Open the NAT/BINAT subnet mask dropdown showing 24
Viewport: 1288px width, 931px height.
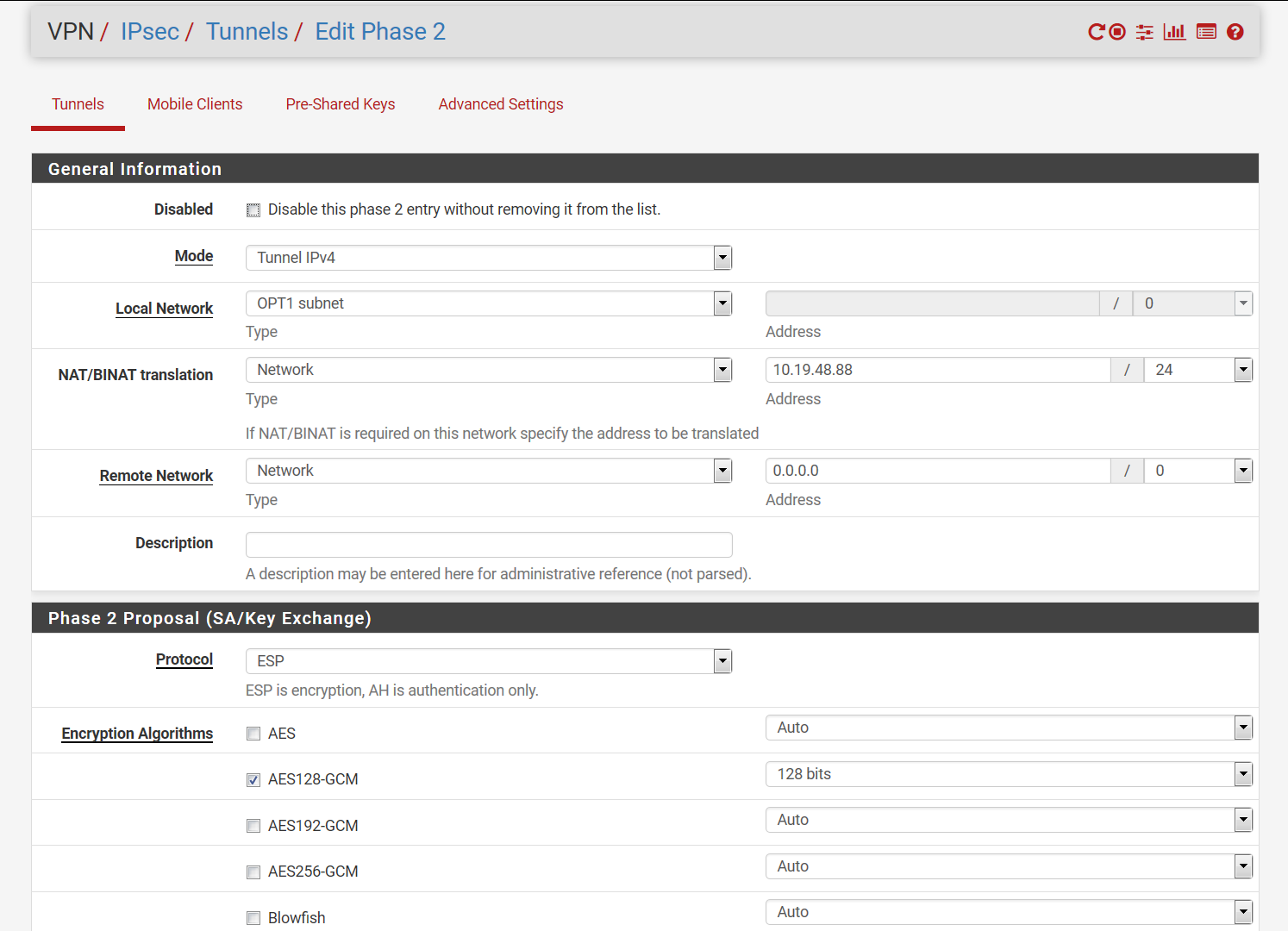click(1198, 370)
